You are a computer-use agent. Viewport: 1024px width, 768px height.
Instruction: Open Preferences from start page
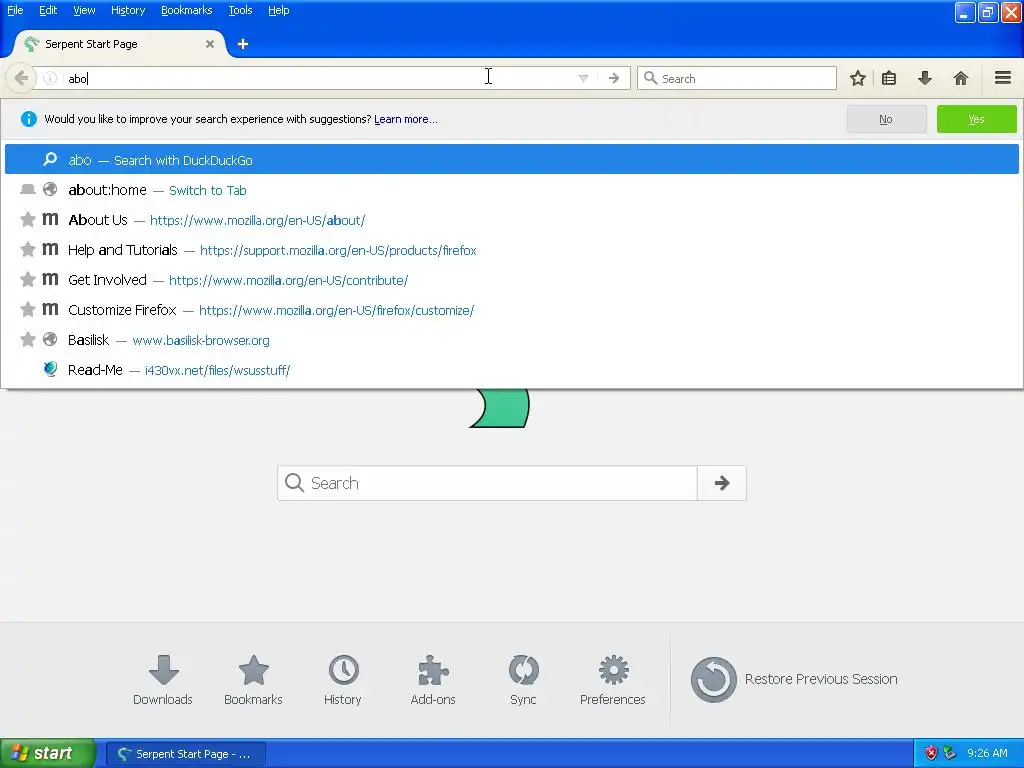click(613, 679)
